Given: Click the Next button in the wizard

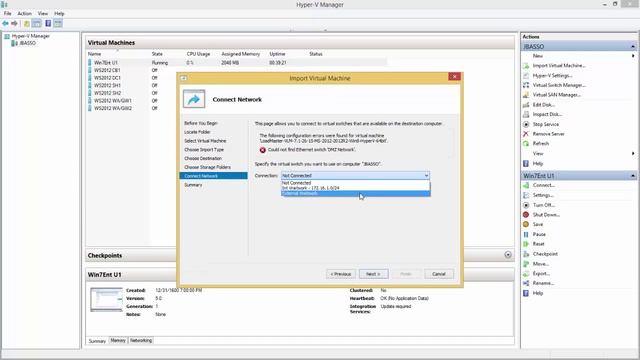Looking at the screenshot, I should point(373,274).
